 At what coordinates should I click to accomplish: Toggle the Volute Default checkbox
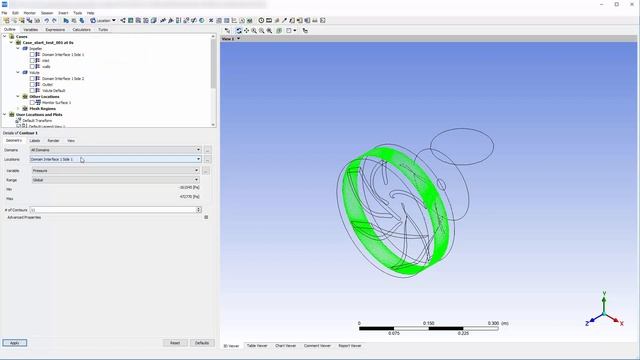tap(32, 90)
